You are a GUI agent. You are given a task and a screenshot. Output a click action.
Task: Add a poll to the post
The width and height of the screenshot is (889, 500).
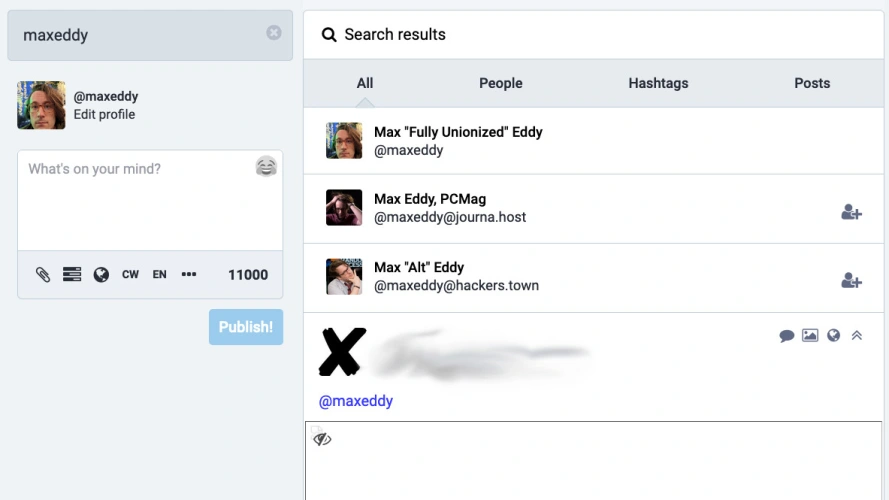(x=72, y=275)
